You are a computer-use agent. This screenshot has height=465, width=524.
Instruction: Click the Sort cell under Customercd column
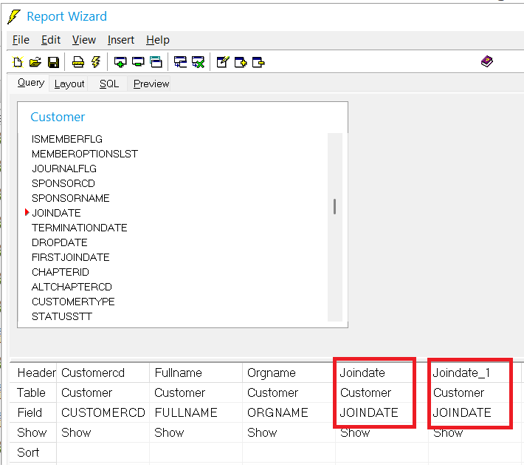tap(103, 452)
